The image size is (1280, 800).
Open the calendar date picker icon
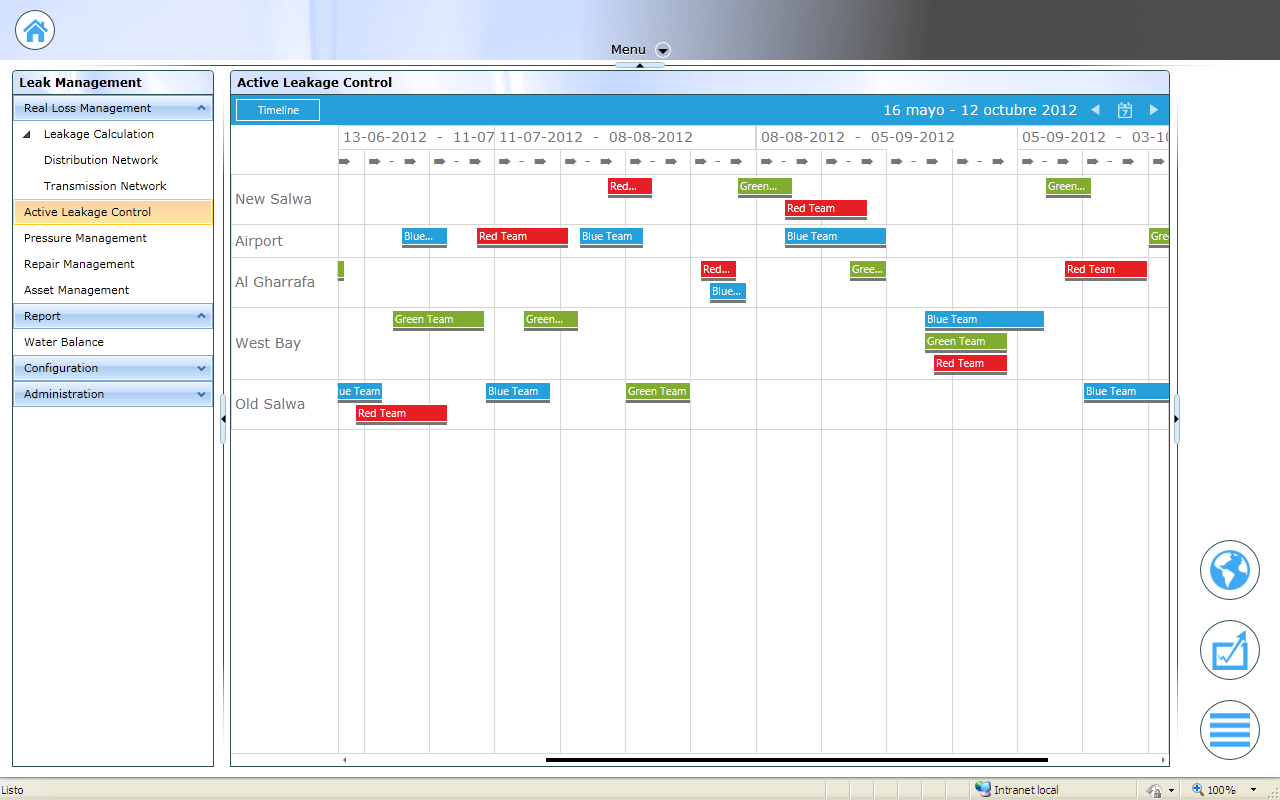(1125, 110)
